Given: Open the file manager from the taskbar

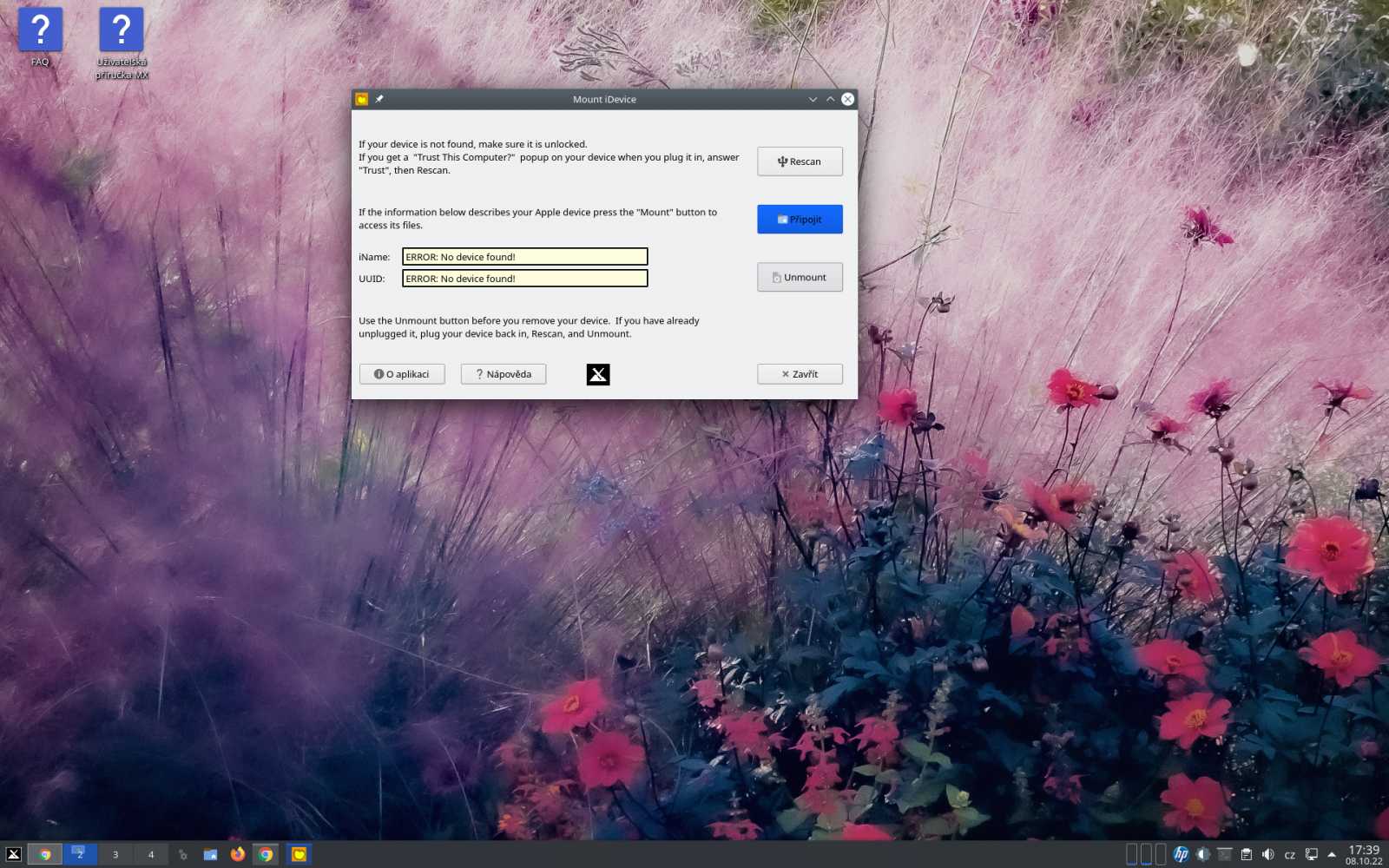Looking at the screenshot, I should tap(210, 854).
